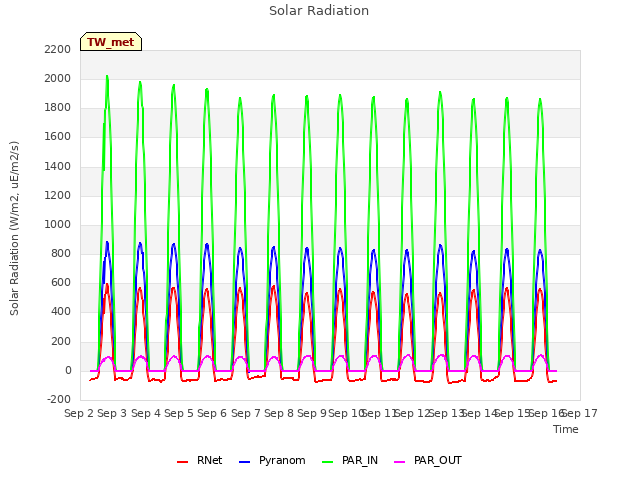Click the 600 y-axis tick label
The image size is (640, 480).
click(x=61, y=283)
